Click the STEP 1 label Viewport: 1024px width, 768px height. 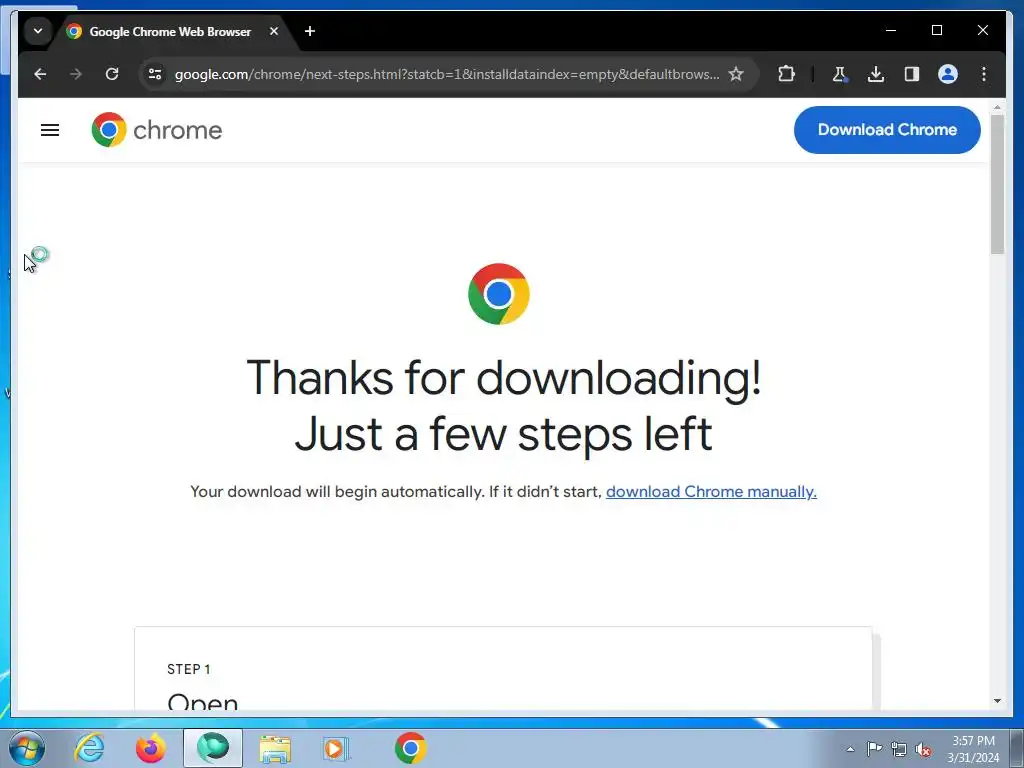[x=189, y=669]
